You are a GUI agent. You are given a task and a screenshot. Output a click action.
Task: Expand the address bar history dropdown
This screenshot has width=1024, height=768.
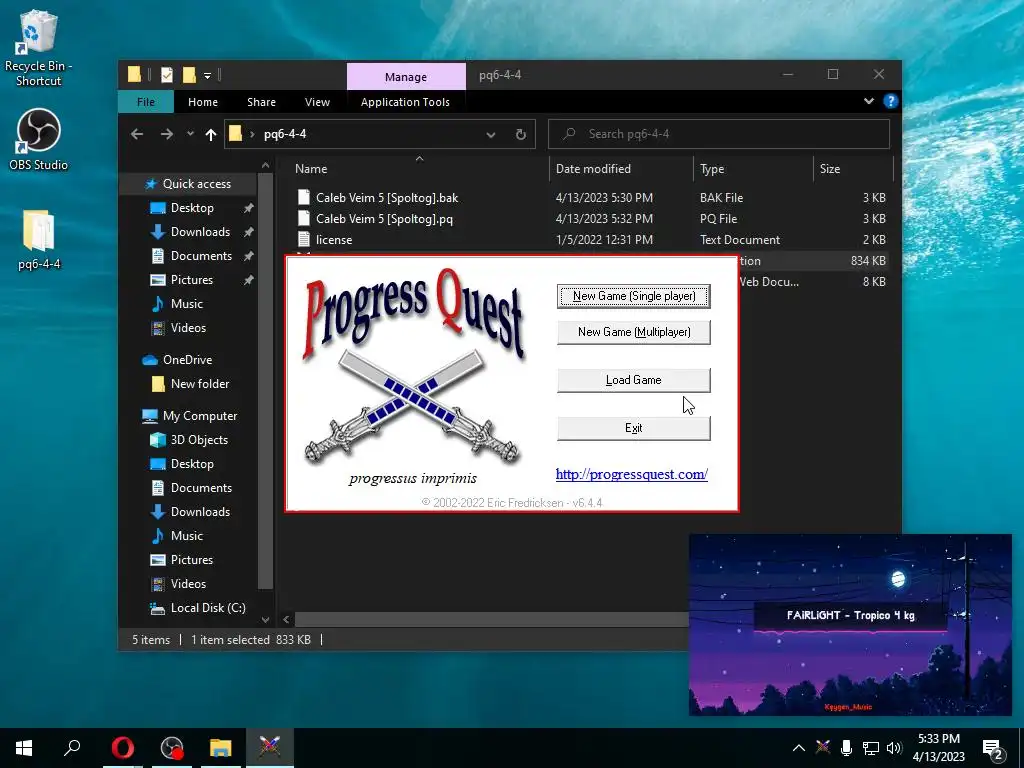(490, 135)
